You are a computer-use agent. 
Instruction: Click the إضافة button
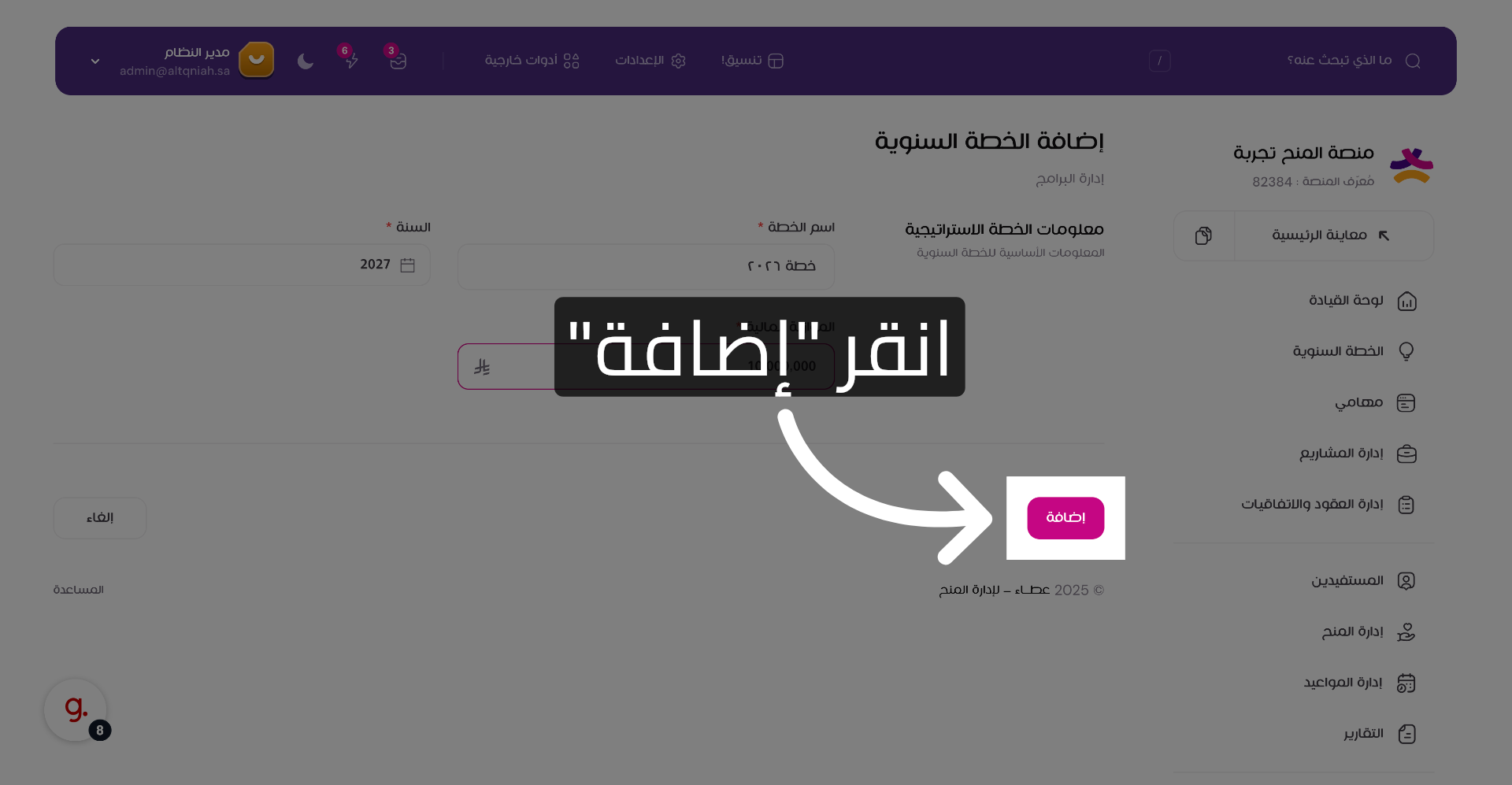coord(1065,518)
